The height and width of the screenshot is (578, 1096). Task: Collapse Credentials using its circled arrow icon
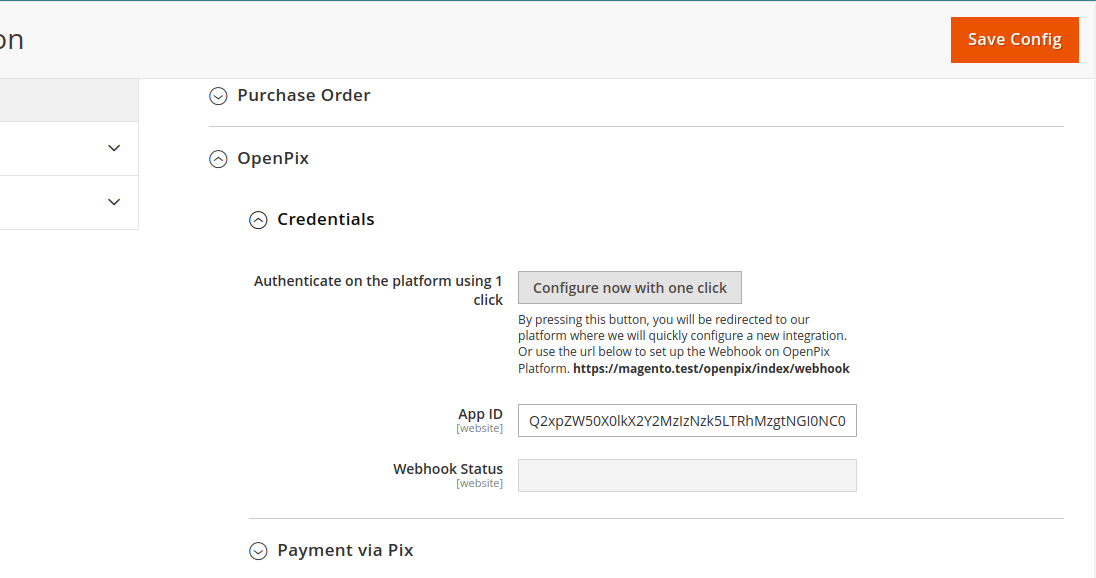click(258, 220)
